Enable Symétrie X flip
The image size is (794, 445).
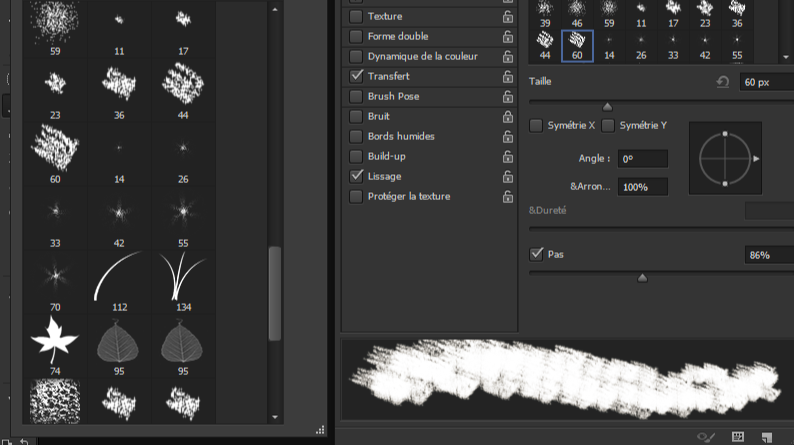(536, 126)
